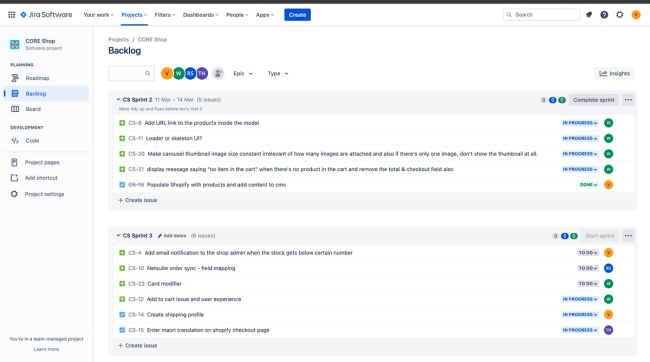Click assignee avatar on CS-10 row
The height and width of the screenshot is (362, 650).
coord(608,268)
